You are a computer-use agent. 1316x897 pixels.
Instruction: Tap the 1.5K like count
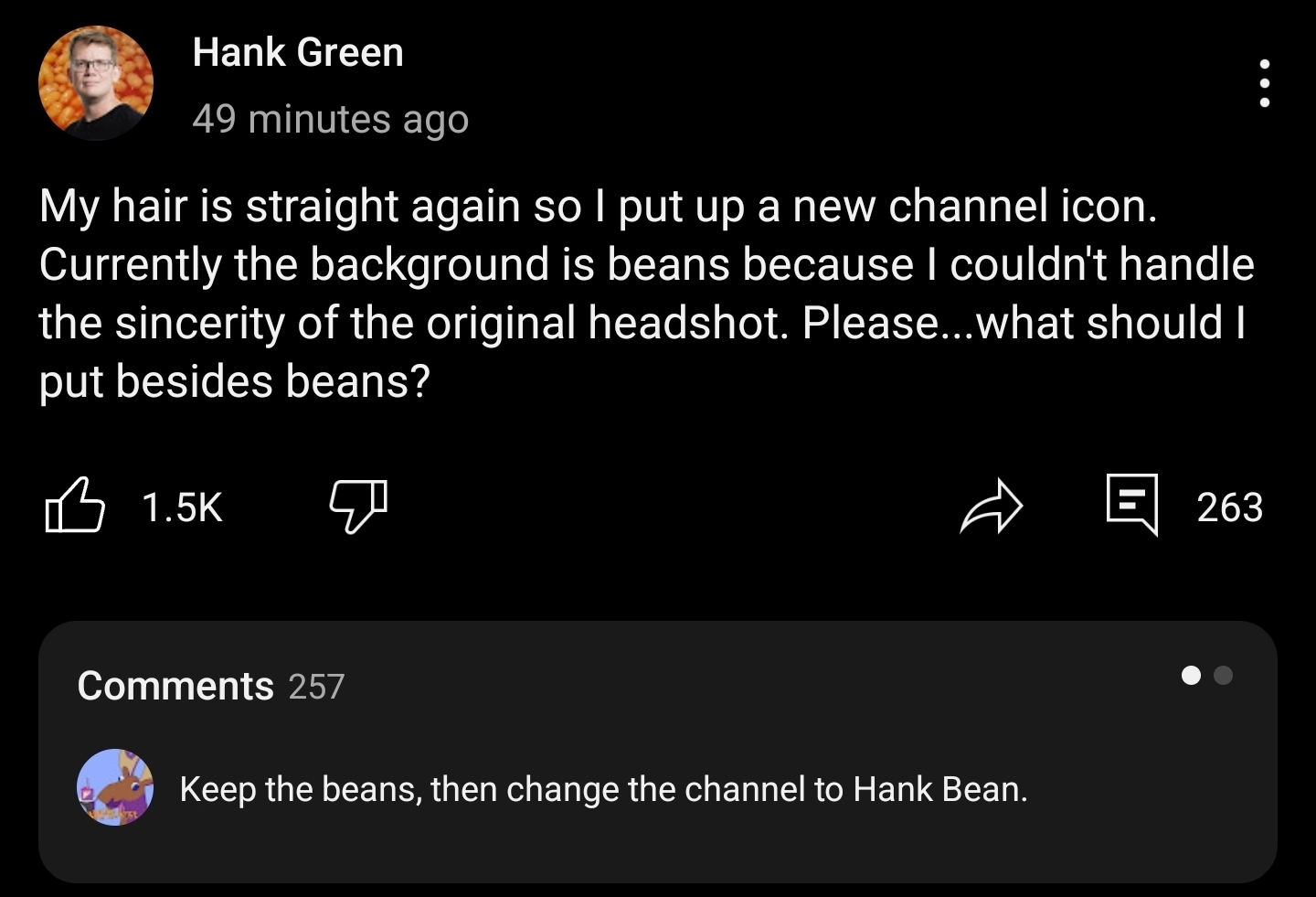coord(183,507)
